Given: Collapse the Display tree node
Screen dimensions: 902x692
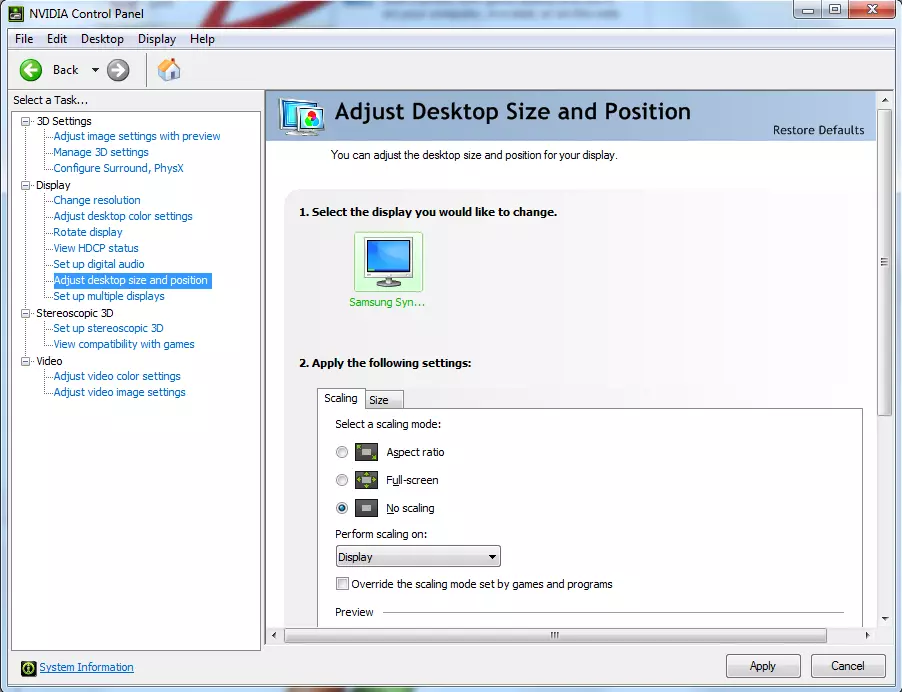Looking at the screenshot, I should [25, 185].
